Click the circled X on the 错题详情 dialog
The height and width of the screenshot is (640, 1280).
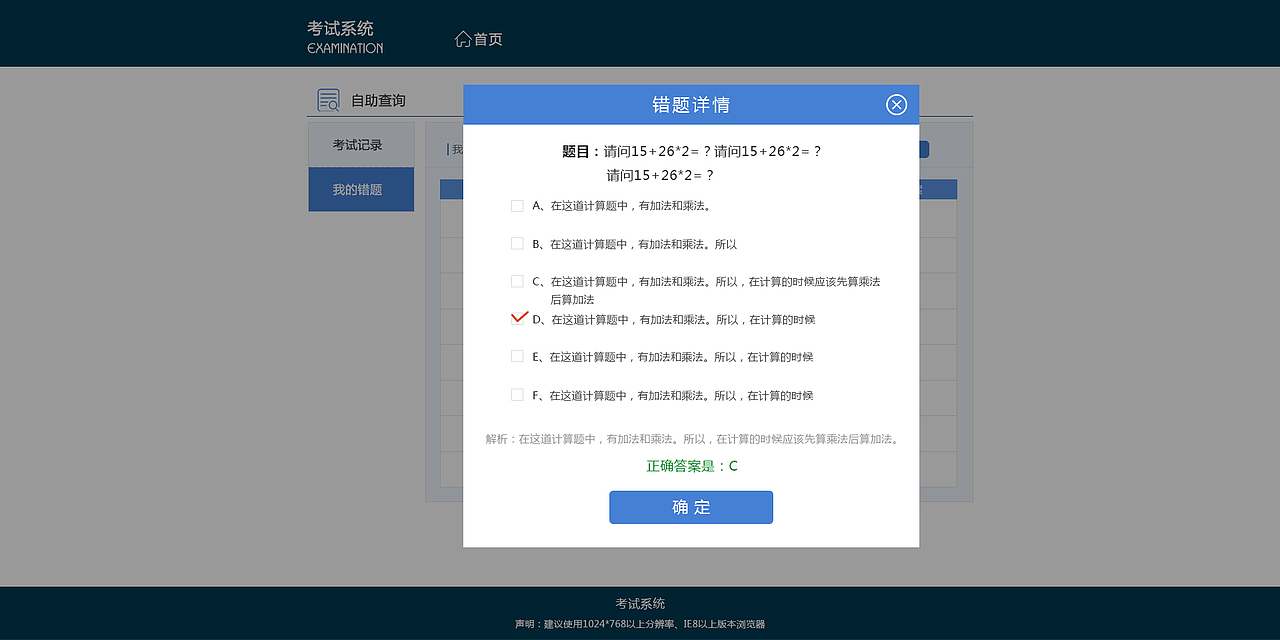click(896, 104)
